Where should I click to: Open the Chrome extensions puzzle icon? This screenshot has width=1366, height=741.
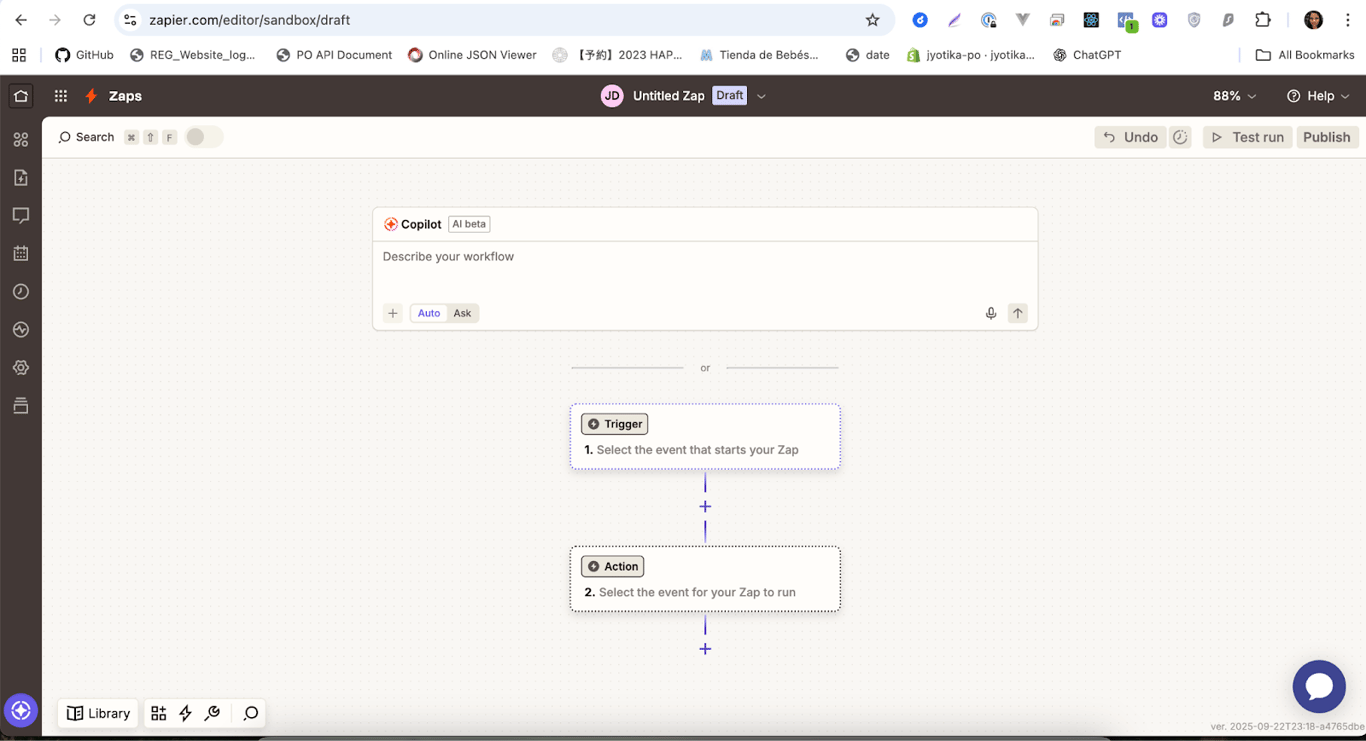click(1263, 20)
